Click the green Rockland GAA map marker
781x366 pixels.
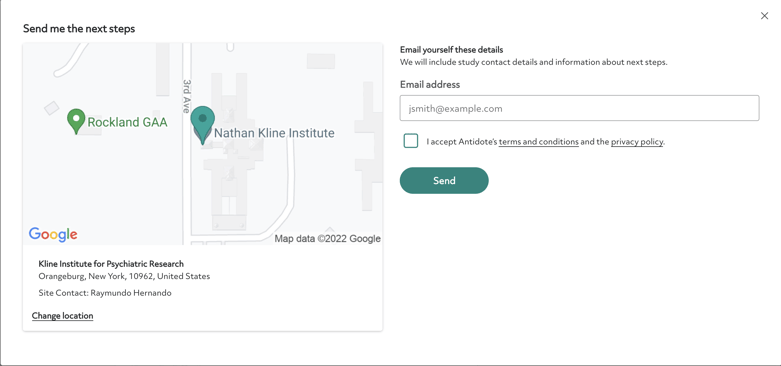coord(76,121)
